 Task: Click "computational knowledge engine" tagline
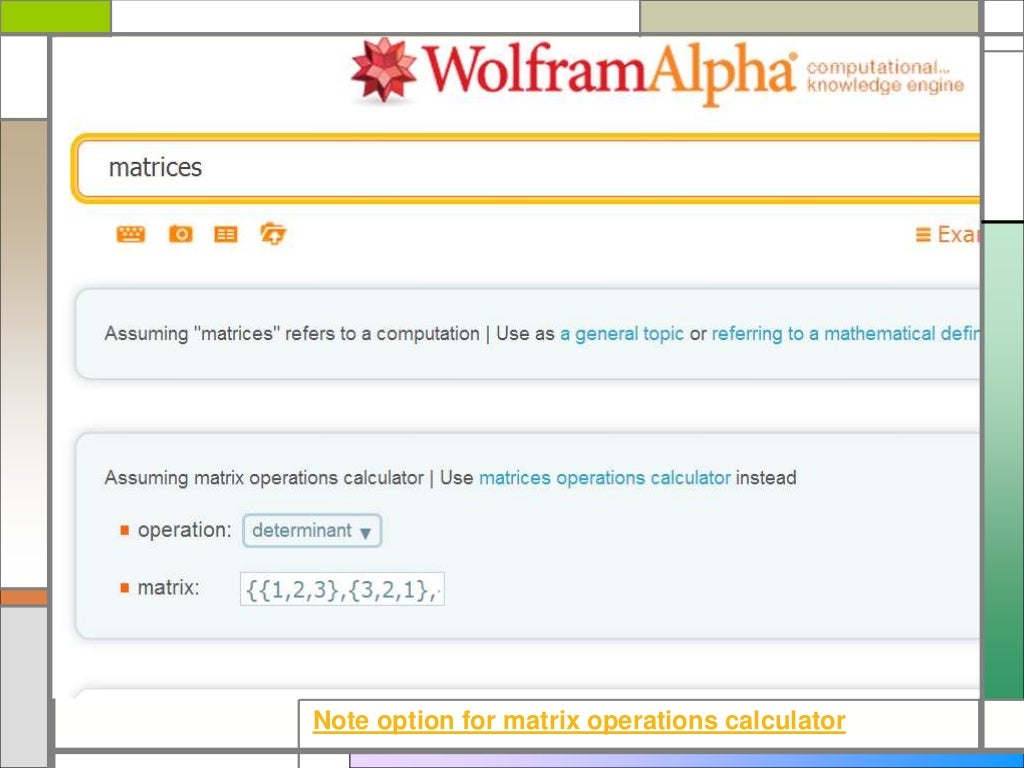pyautogui.click(x=885, y=76)
